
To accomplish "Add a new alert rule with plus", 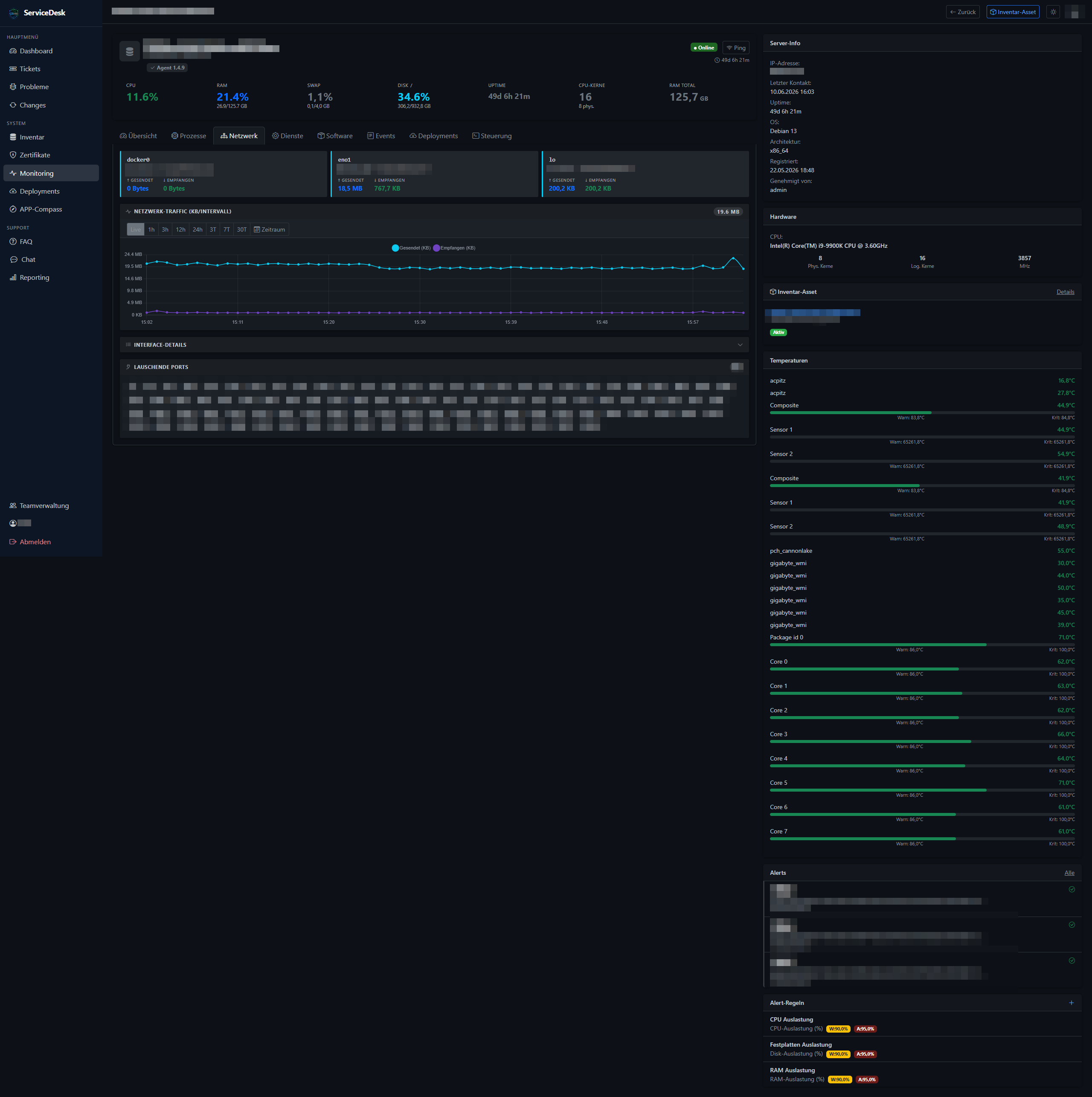I will point(1071,1003).
